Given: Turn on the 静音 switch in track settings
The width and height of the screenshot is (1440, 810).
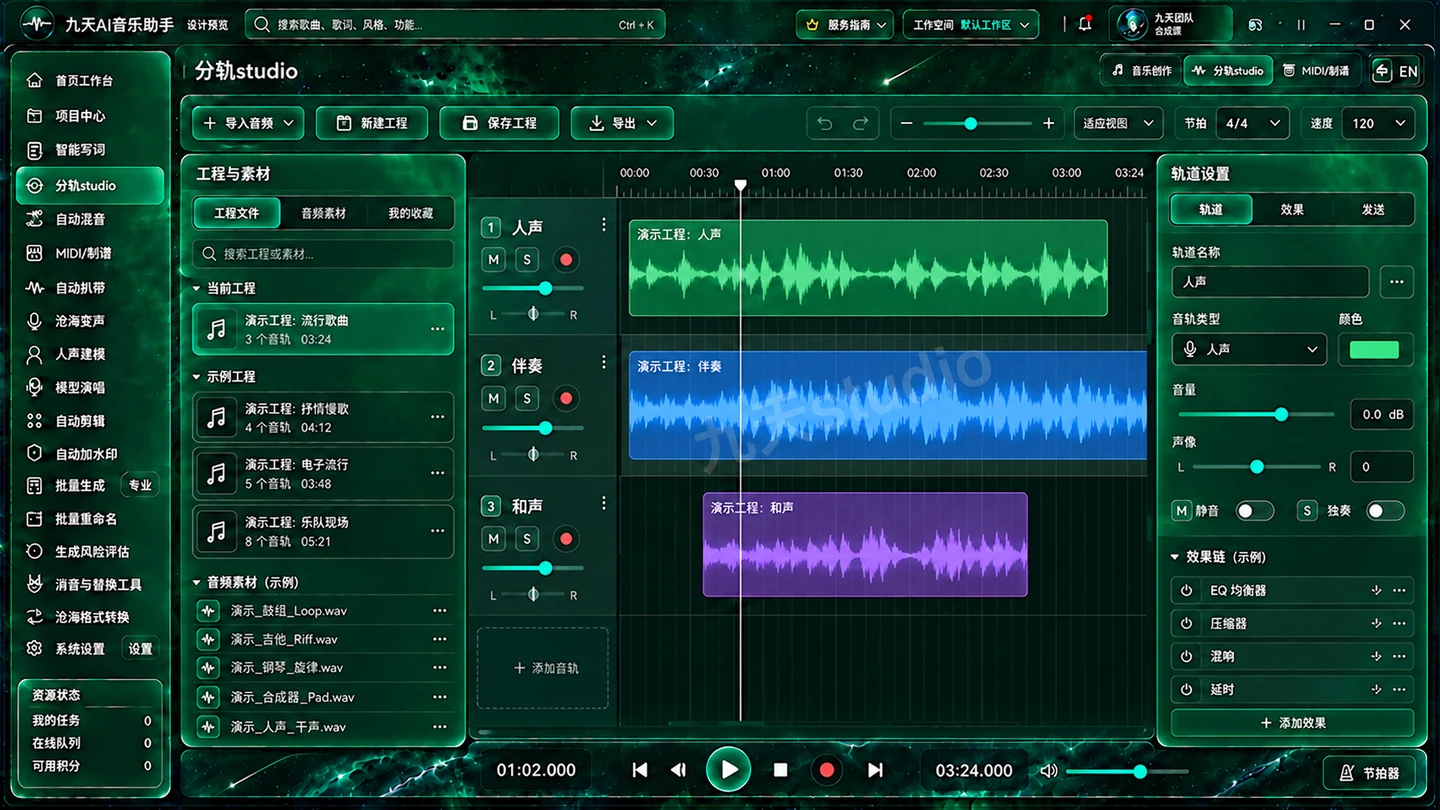Looking at the screenshot, I should point(1254,511).
